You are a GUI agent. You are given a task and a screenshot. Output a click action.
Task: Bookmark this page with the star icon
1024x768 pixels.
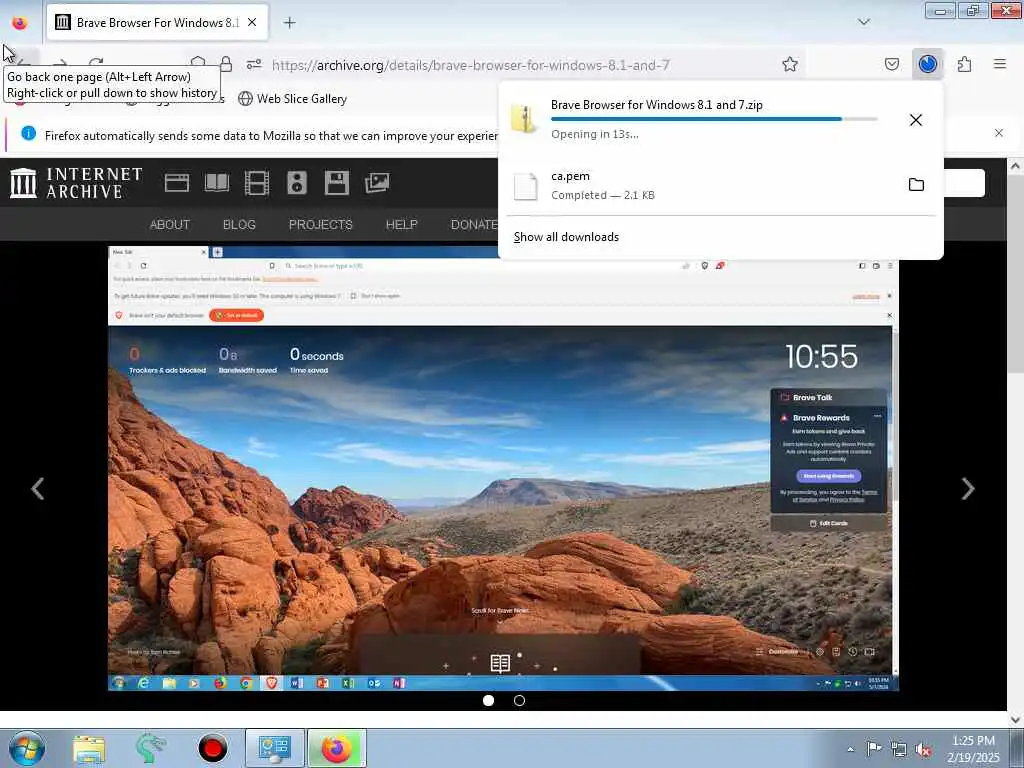pos(790,64)
